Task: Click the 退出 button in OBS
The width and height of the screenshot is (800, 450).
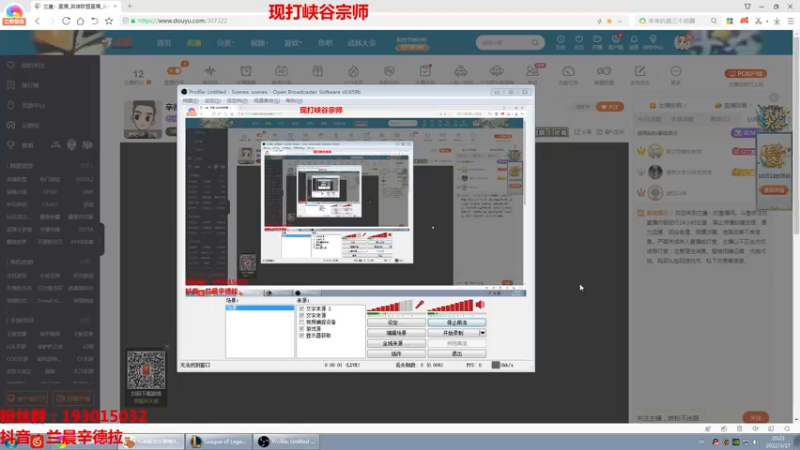Action: click(x=457, y=354)
